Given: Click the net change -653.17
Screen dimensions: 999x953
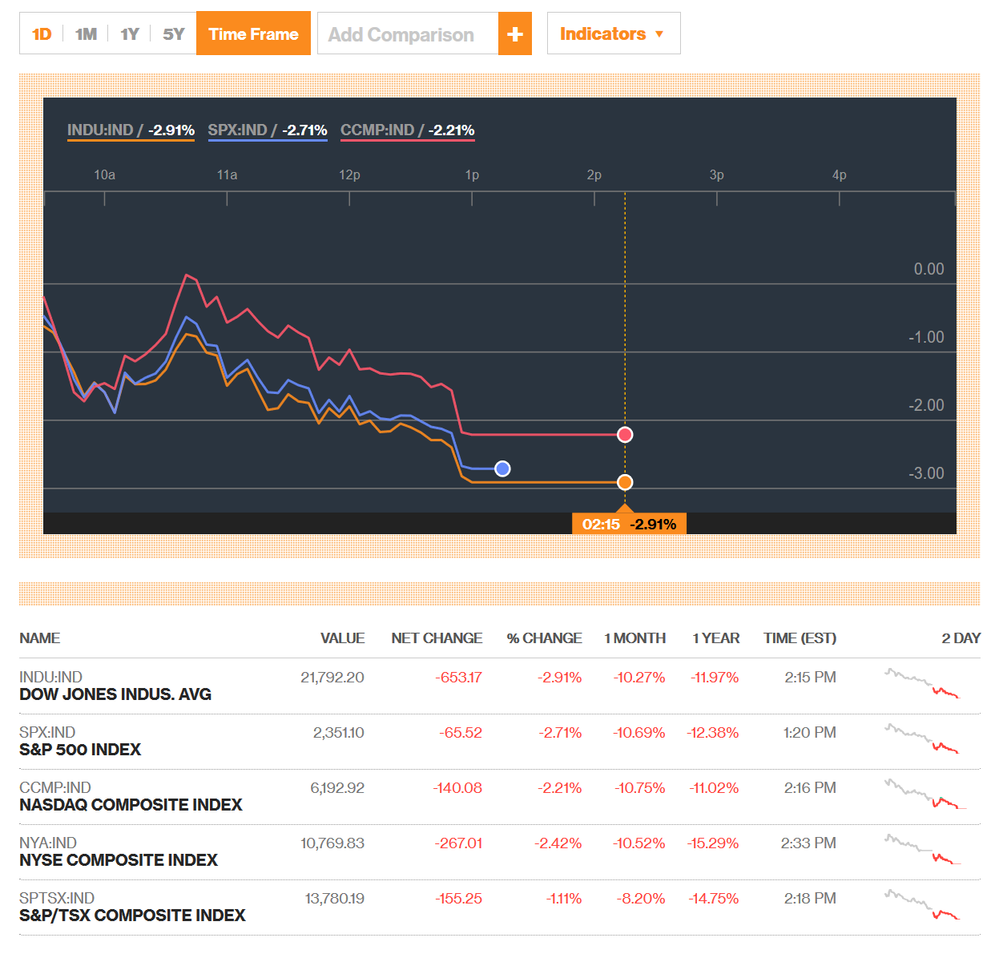Looking at the screenshot, I should [459, 677].
